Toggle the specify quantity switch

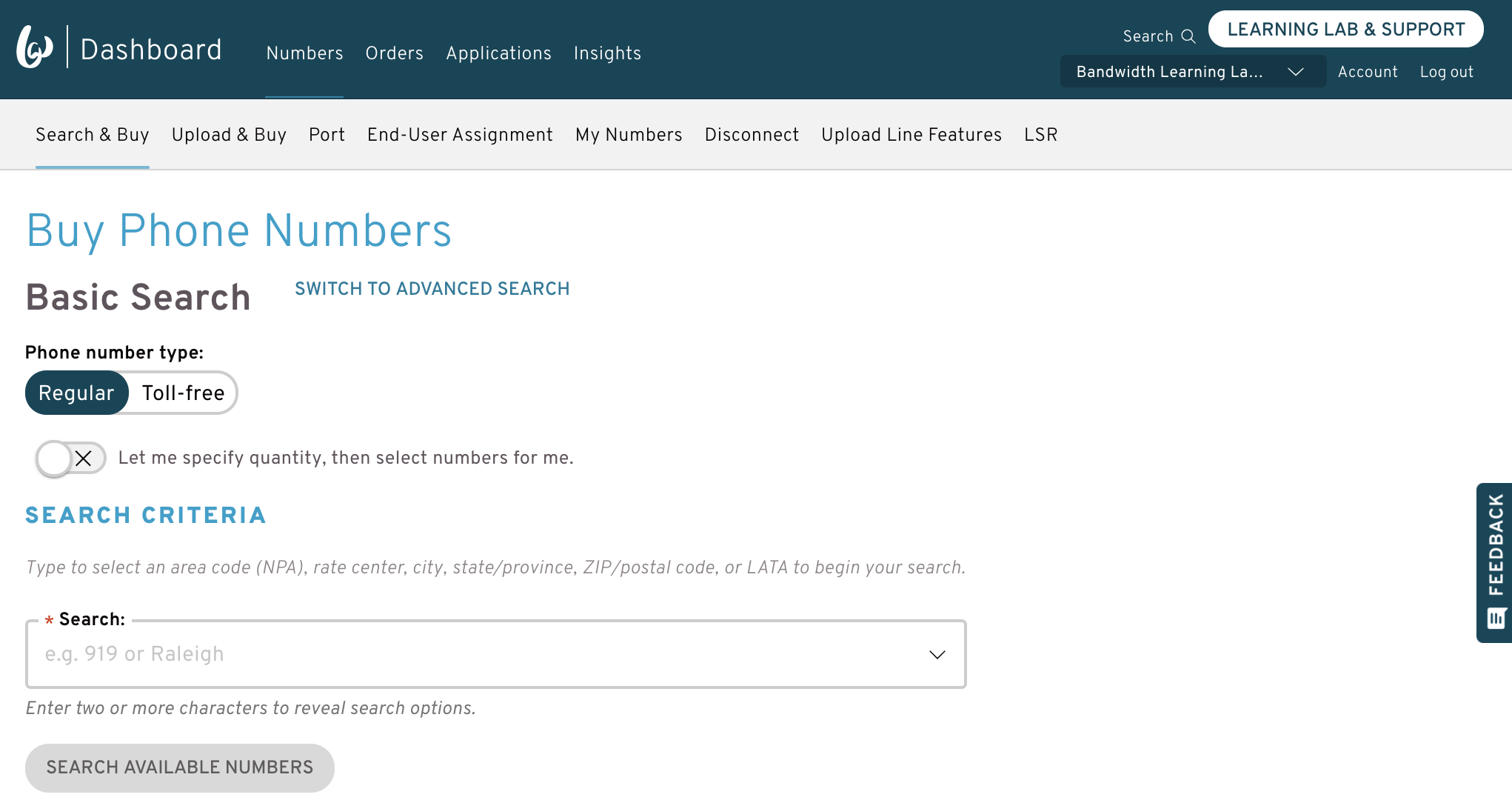click(x=70, y=459)
